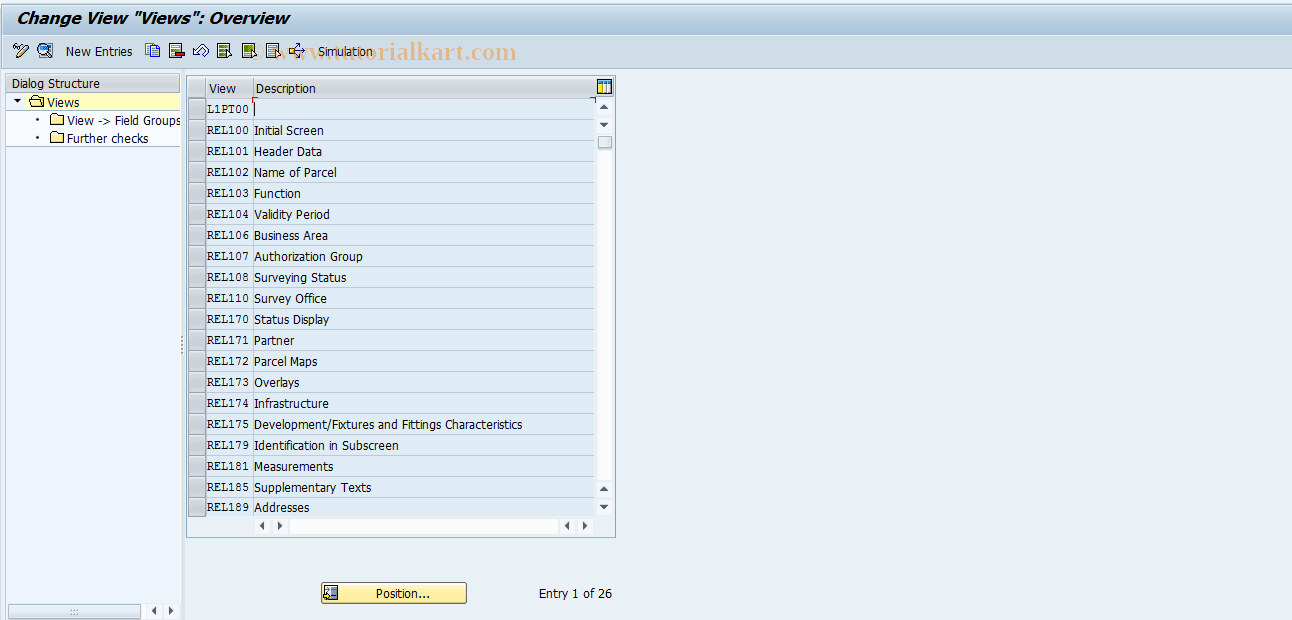Select row selector for REL101

click(197, 151)
